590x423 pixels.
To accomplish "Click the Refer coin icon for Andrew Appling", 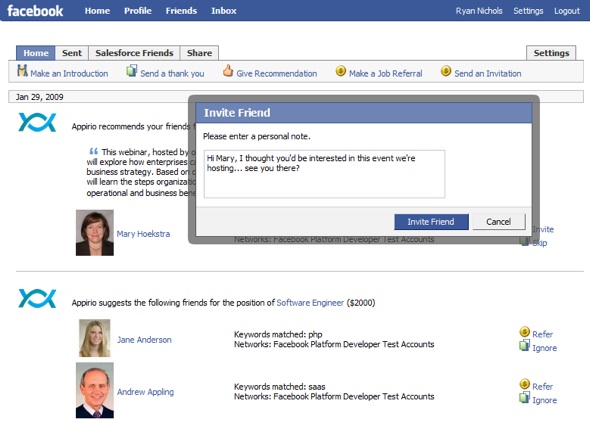I will point(525,384).
